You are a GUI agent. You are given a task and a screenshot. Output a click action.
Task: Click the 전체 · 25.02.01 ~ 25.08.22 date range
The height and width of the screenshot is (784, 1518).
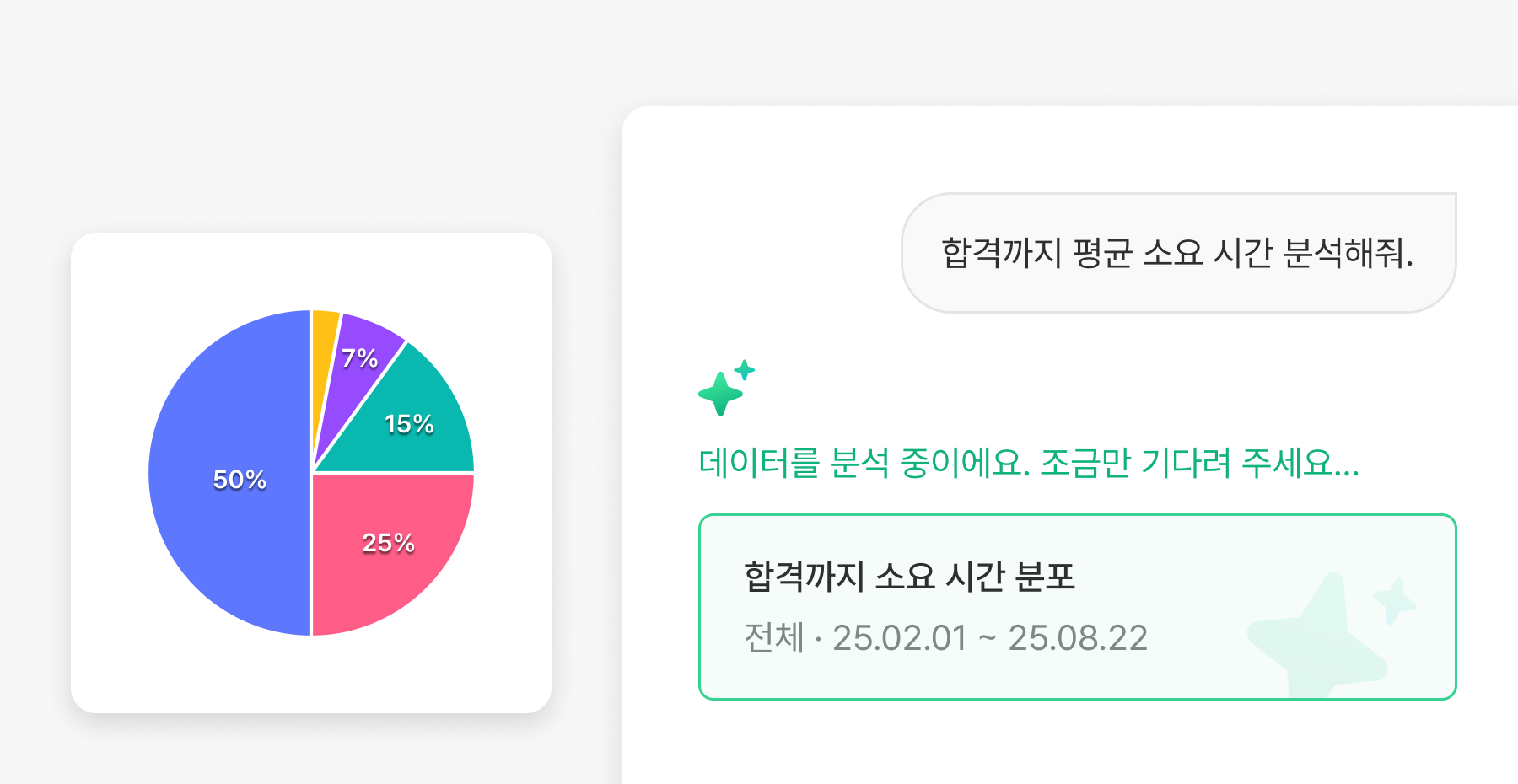point(945,638)
